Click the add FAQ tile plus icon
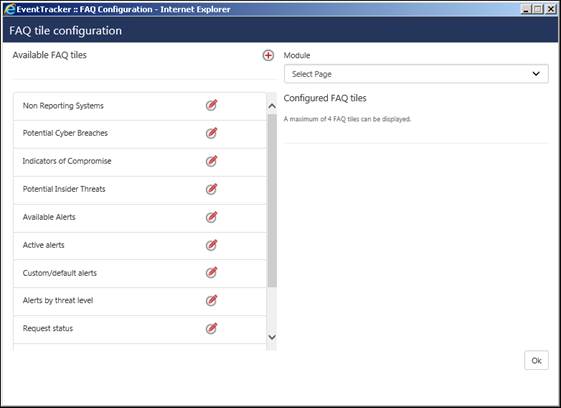561x408 pixels. (268, 55)
